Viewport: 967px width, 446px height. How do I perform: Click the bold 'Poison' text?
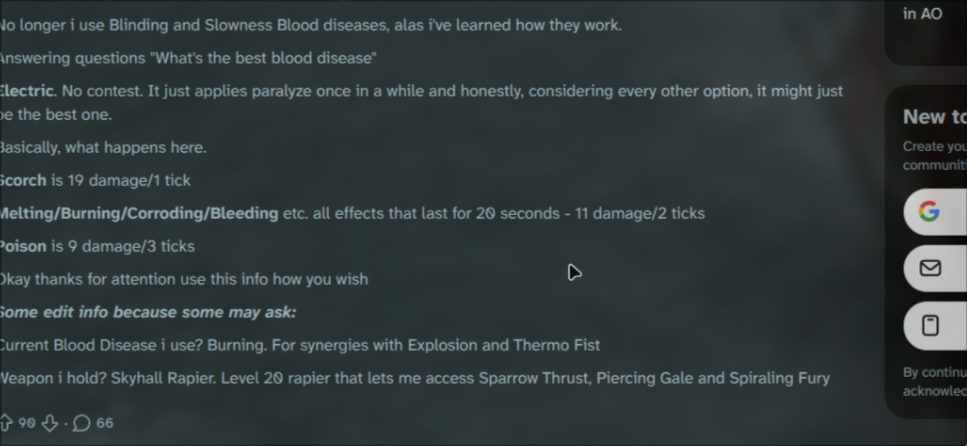(23, 246)
